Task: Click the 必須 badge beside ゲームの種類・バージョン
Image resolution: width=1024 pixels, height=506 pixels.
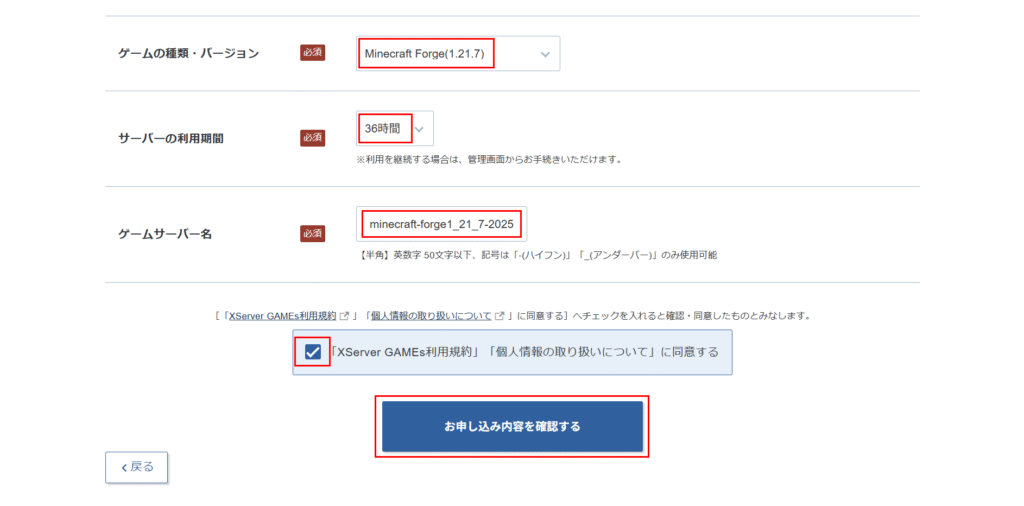Action: coord(313,54)
